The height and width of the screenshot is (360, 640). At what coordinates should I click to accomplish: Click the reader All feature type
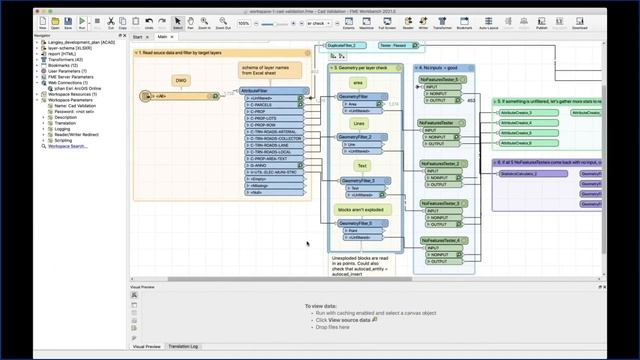[x=180, y=96]
